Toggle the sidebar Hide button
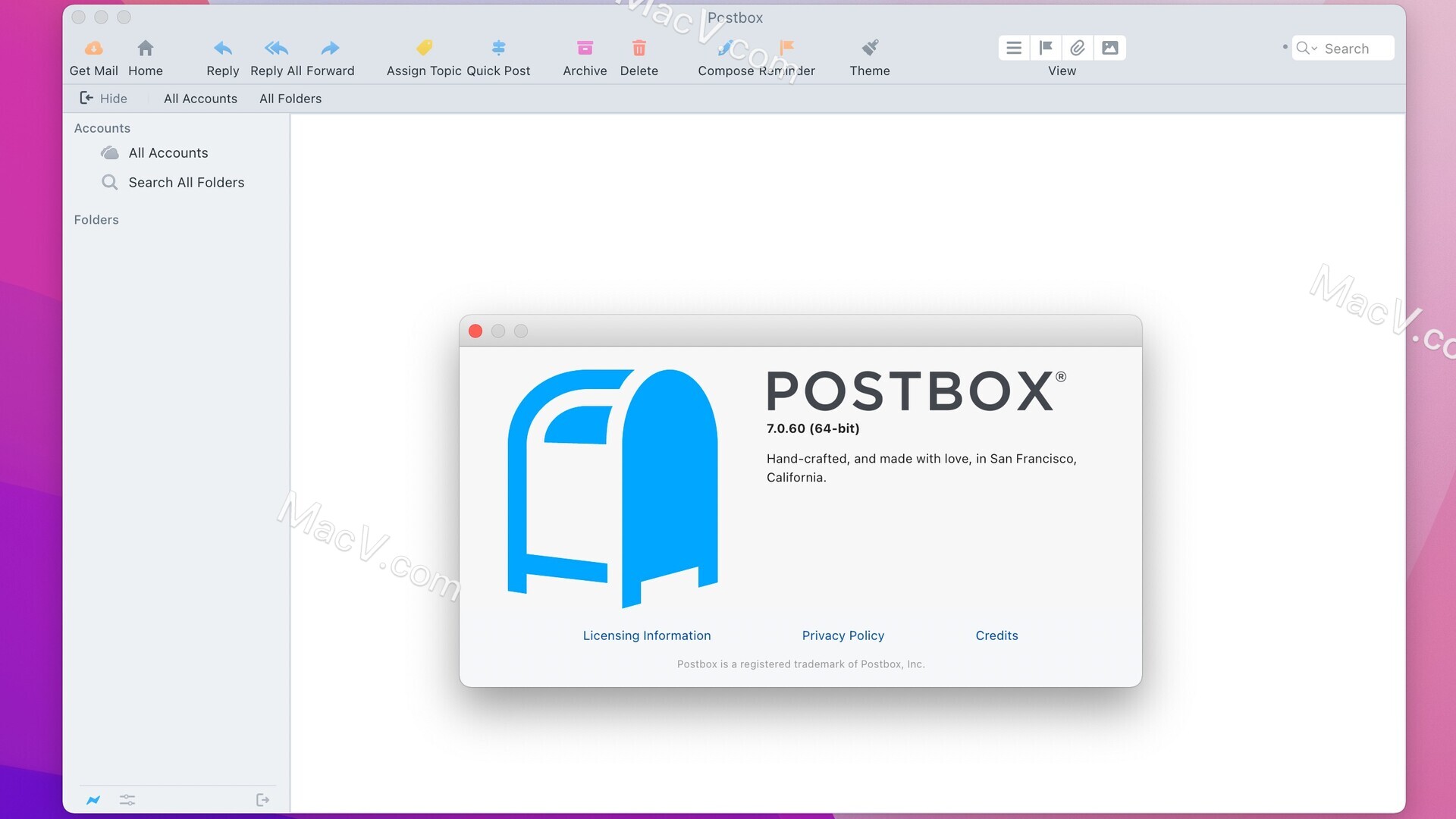 pyautogui.click(x=102, y=98)
